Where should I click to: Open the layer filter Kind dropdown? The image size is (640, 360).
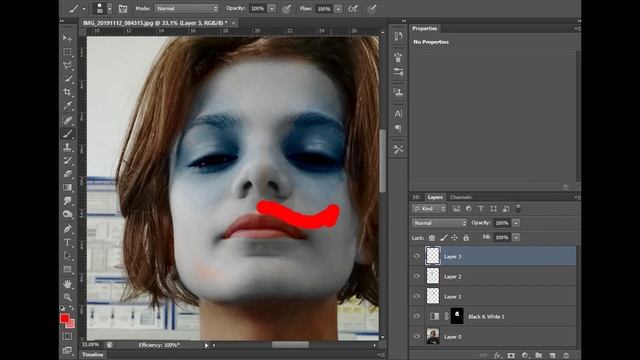click(429, 209)
